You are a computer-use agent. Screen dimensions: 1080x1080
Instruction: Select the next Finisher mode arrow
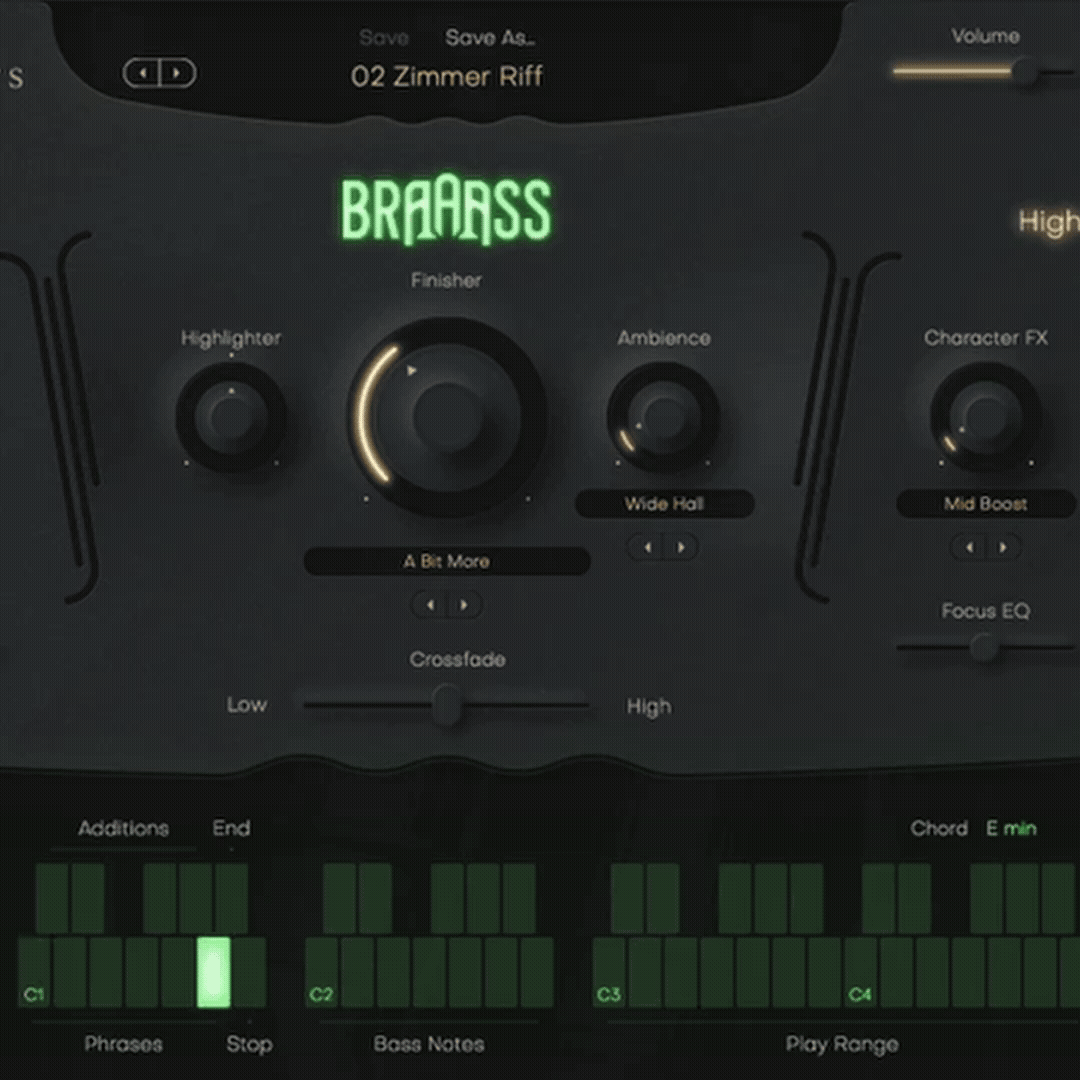pos(464,605)
